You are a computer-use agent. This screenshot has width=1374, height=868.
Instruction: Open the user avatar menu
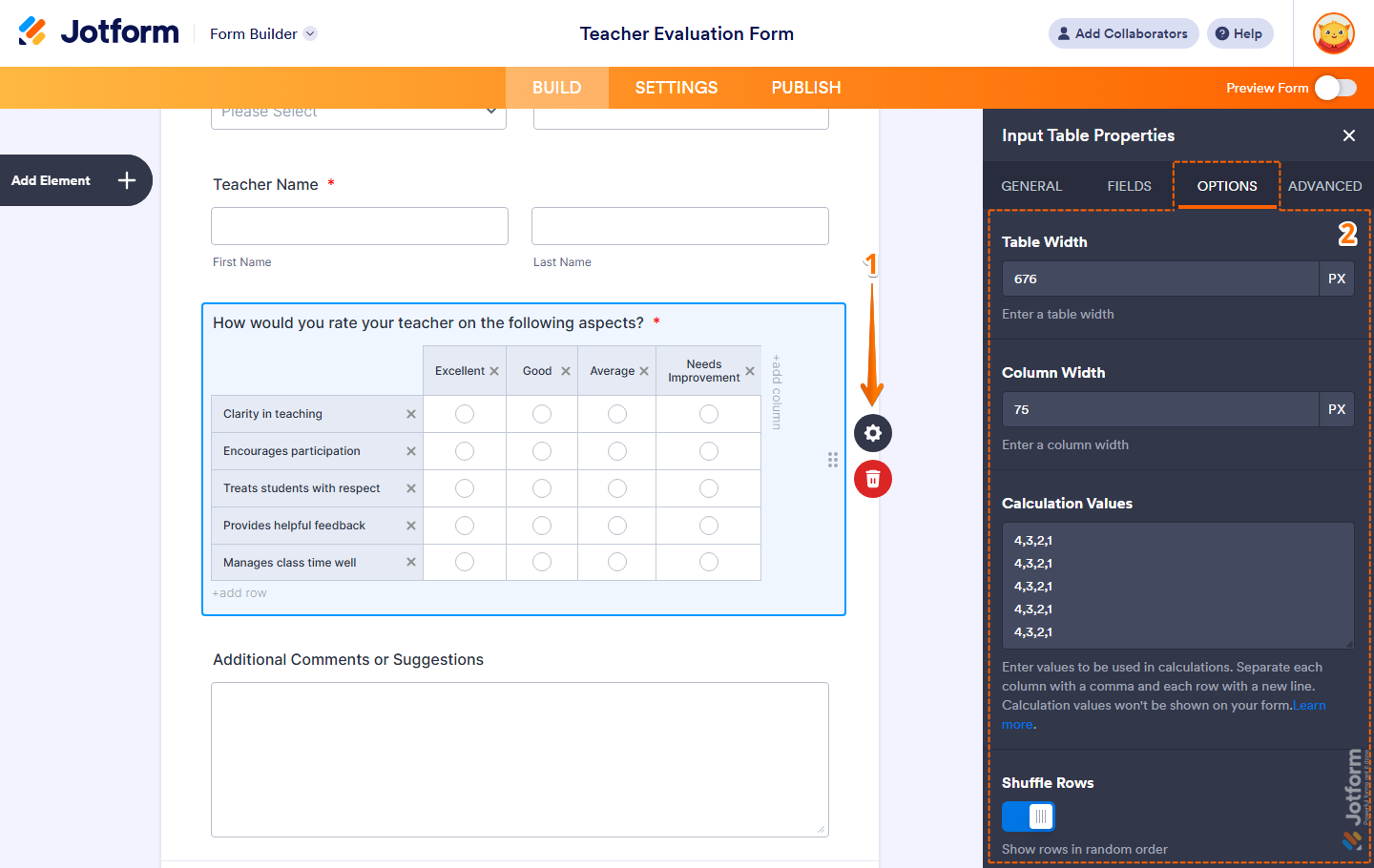(1333, 33)
